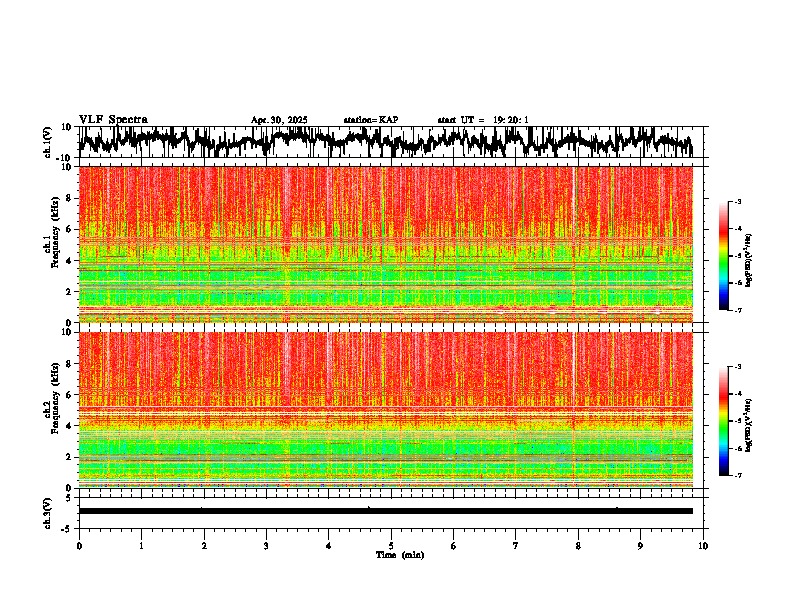
Task: Click the log(PSD) label beside ch.2 color bar
Action: (749, 425)
